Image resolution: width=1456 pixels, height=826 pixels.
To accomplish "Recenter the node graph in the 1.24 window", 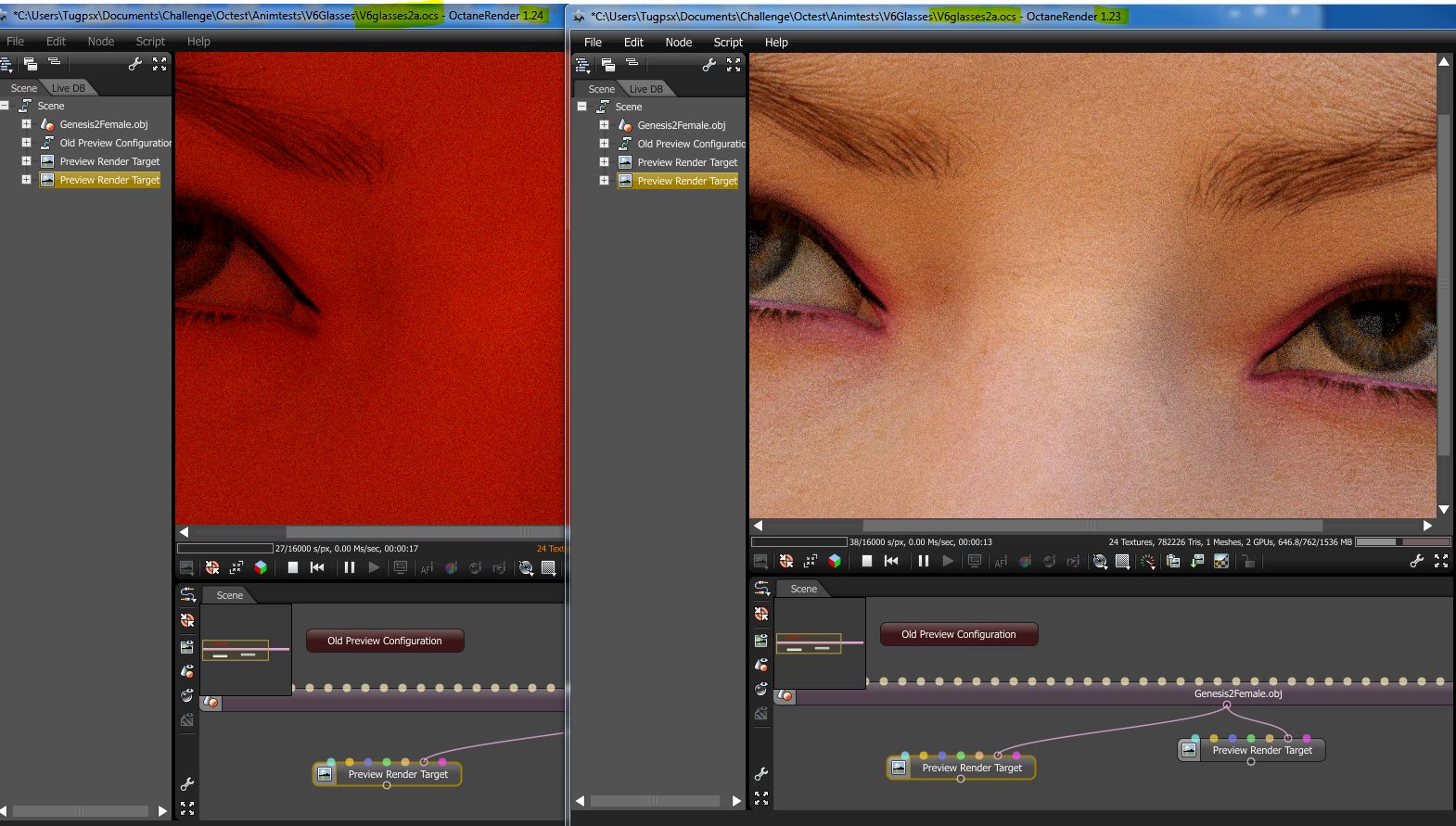I will pyautogui.click(x=187, y=620).
